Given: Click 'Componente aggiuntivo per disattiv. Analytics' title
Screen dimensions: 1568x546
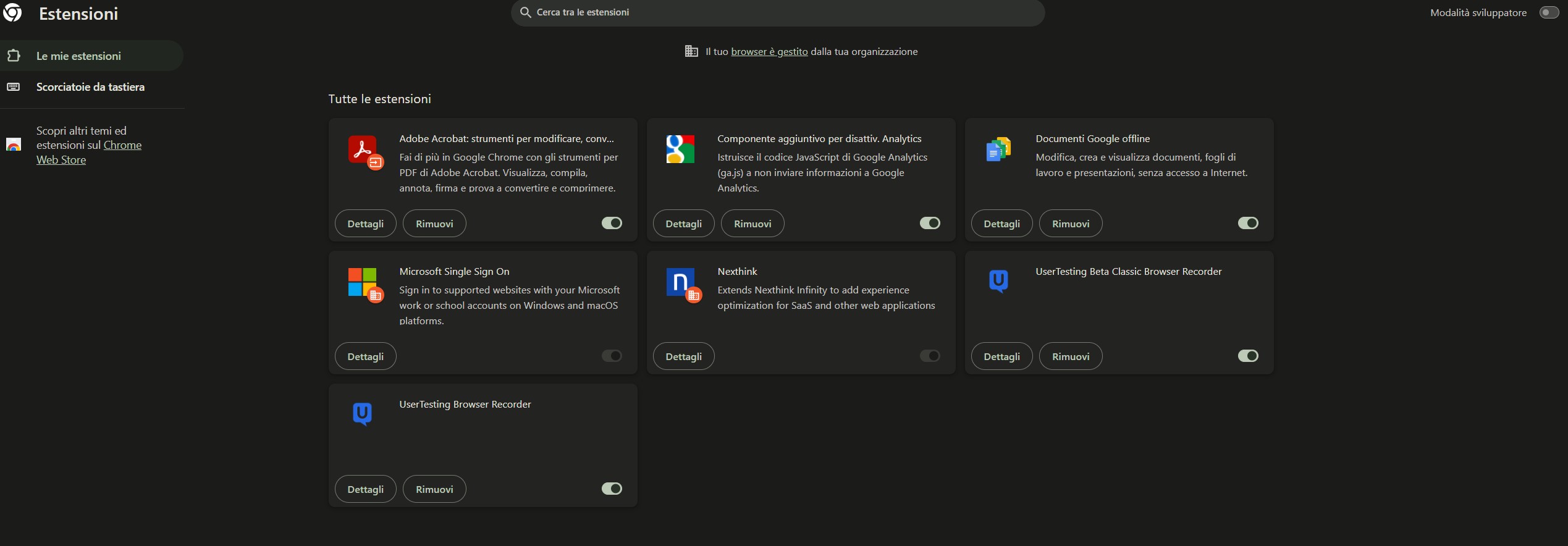Looking at the screenshot, I should (x=819, y=138).
